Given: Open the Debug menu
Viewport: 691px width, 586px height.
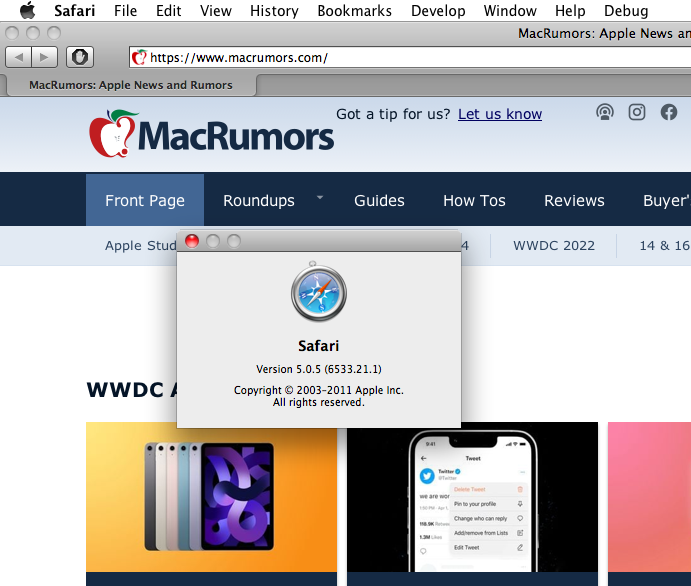Looking at the screenshot, I should point(626,11).
